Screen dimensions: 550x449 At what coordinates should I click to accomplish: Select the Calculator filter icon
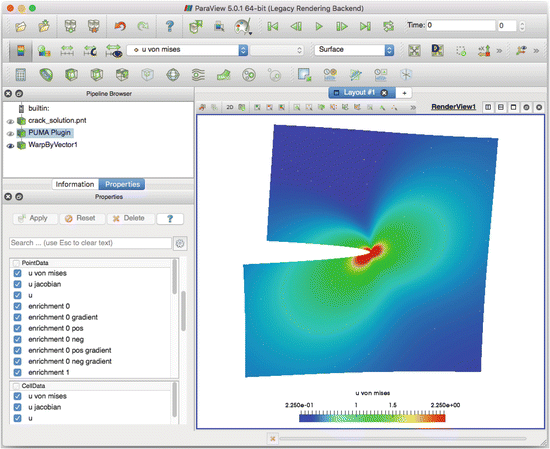[21, 75]
